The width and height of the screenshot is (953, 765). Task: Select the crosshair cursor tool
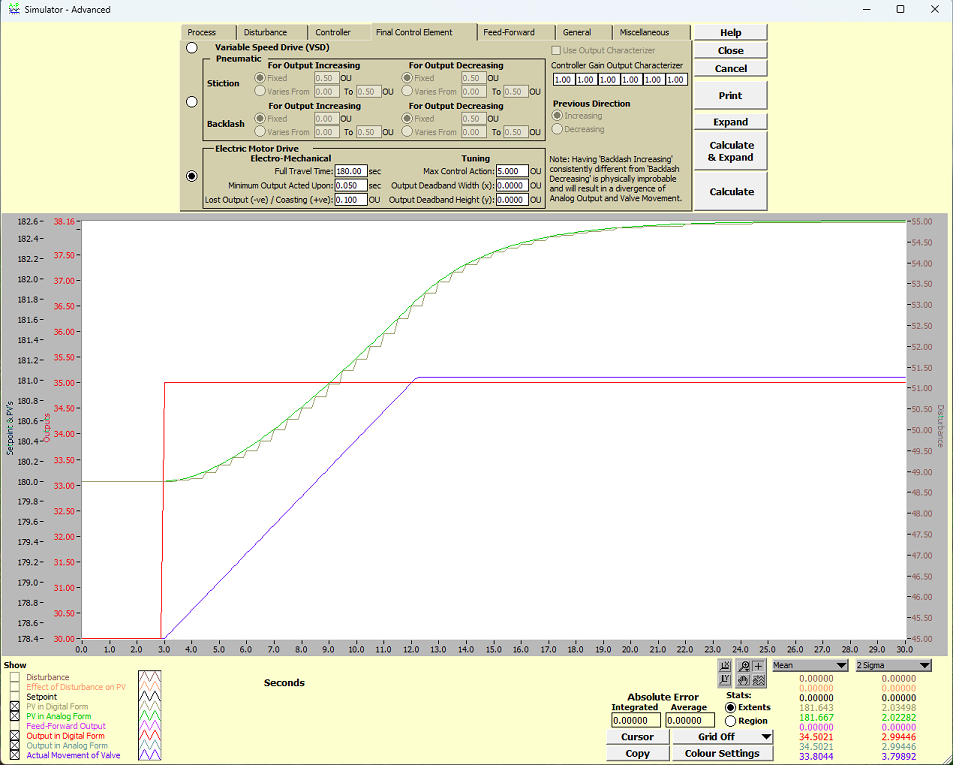click(758, 665)
